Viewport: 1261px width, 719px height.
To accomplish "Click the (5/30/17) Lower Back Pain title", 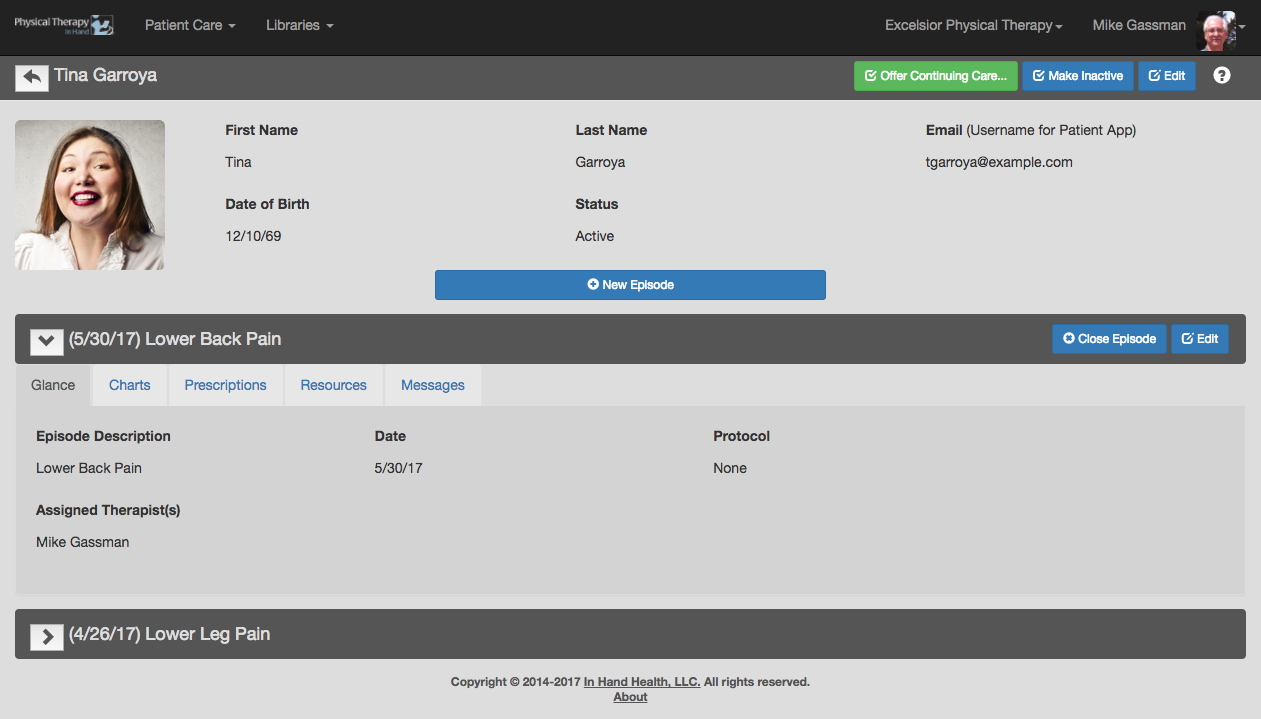I will point(175,339).
